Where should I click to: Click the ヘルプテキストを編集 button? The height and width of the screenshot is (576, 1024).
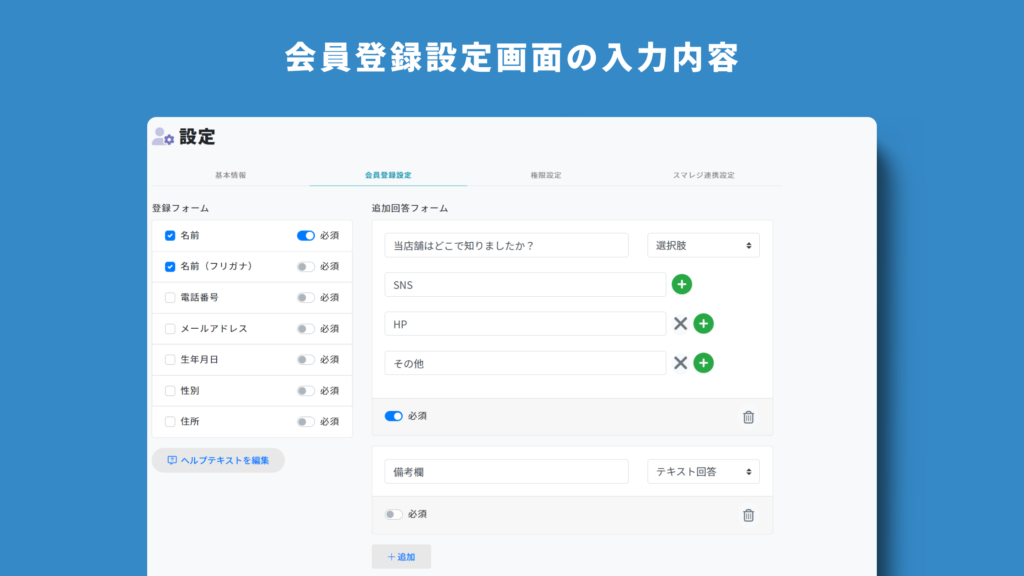point(217,459)
